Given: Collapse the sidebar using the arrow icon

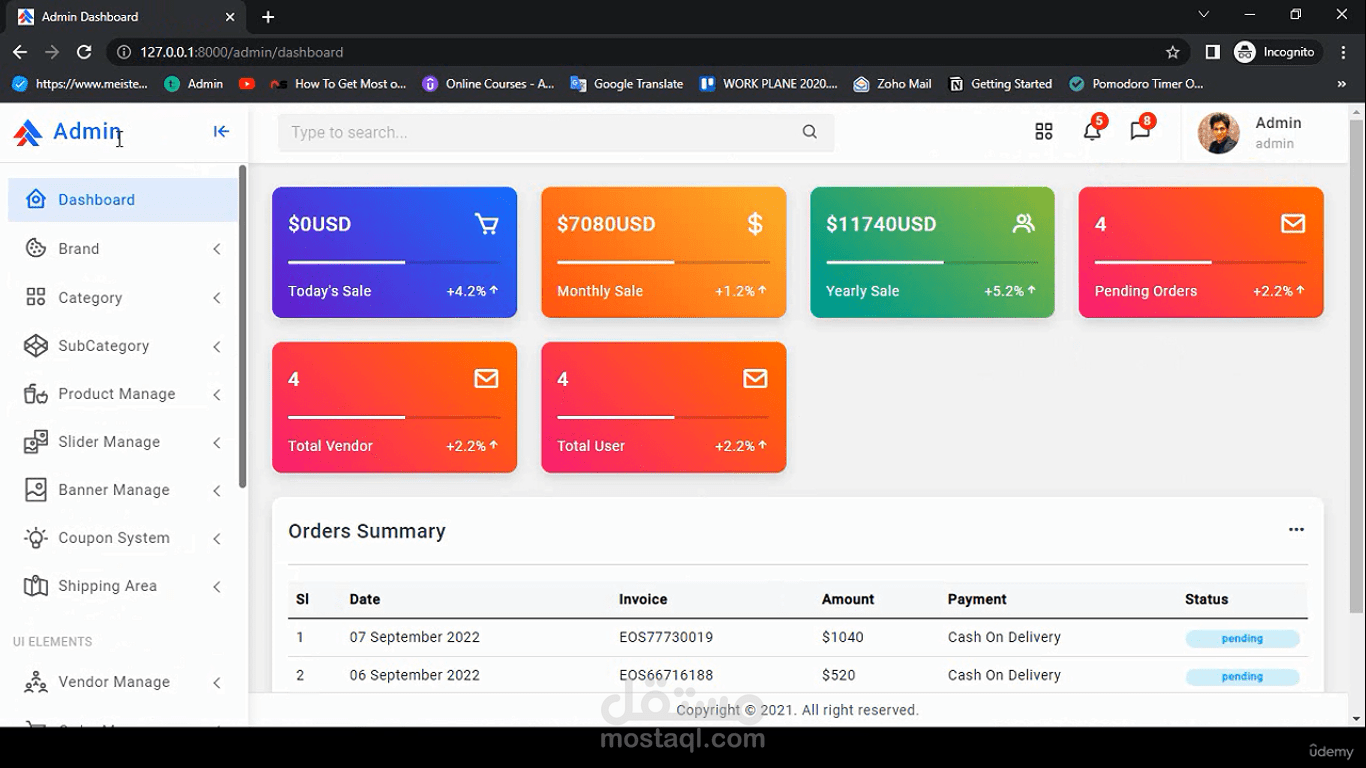Looking at the screenshot, I should click(x=221, y=131).
